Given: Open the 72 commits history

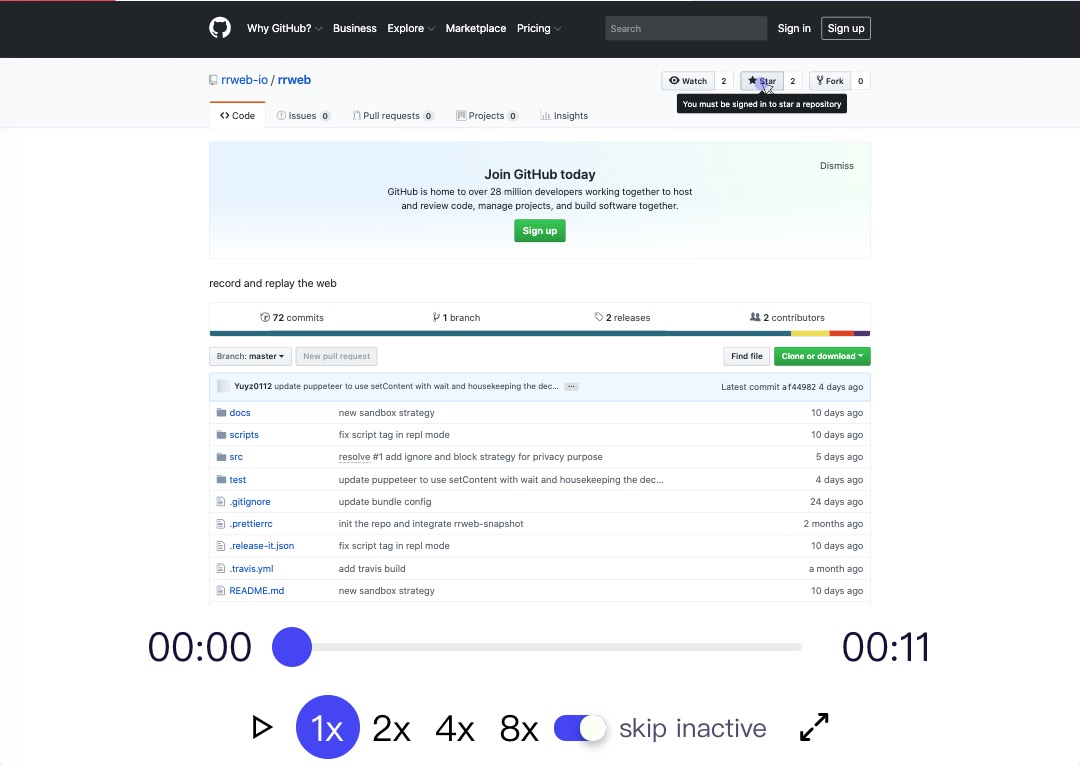Looking at the screenshot, I should (x=292, y=318).
